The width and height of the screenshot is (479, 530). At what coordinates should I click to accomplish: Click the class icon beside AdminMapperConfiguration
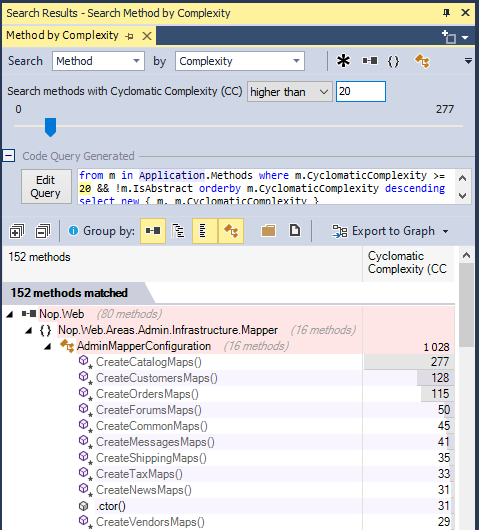click(x=67, y=346)
